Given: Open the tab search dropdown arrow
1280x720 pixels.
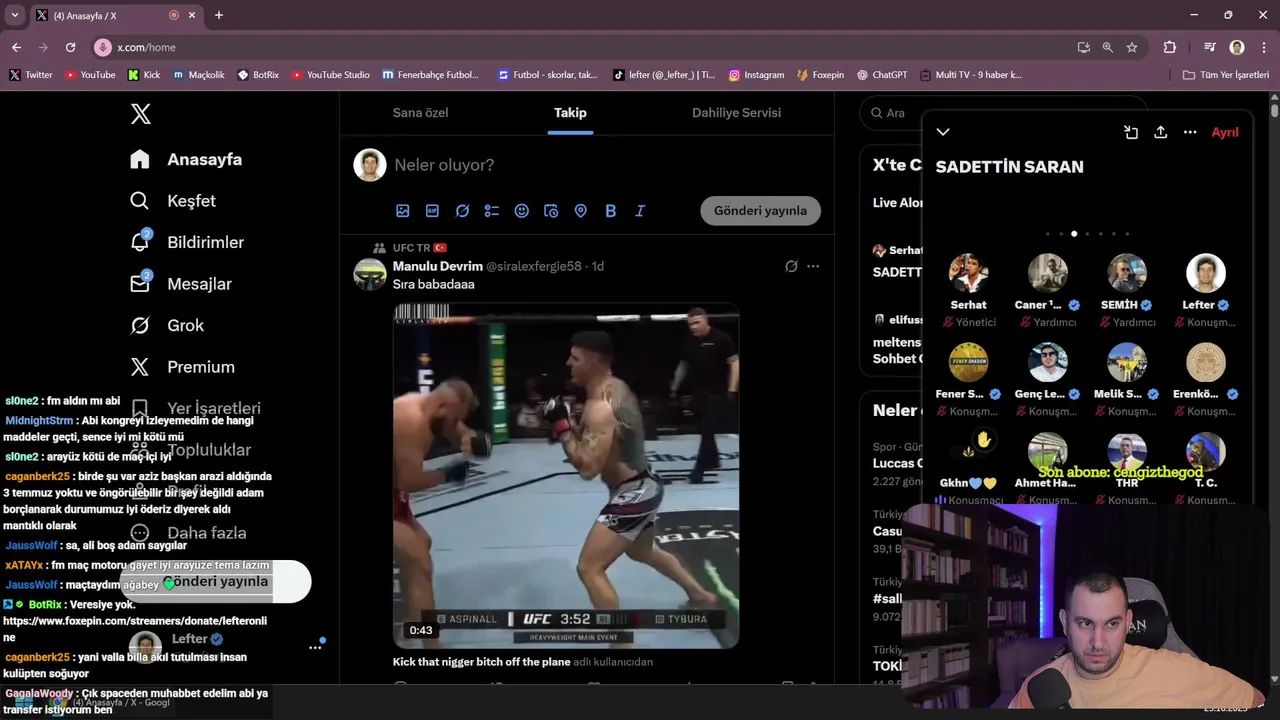Looking at the screenshot, I should tap(14, 15).
